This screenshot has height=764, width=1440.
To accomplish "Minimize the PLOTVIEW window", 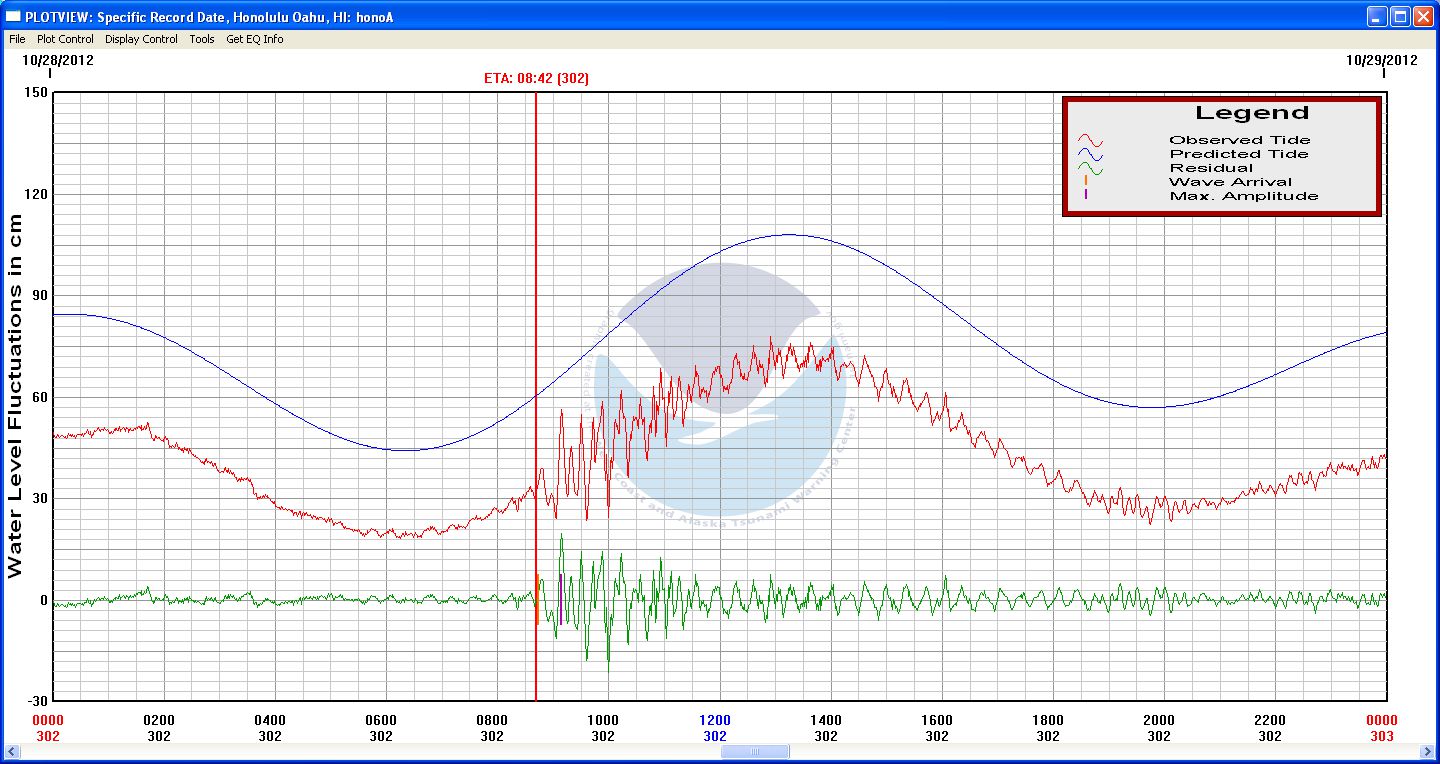I will (x=1378, y=15).
